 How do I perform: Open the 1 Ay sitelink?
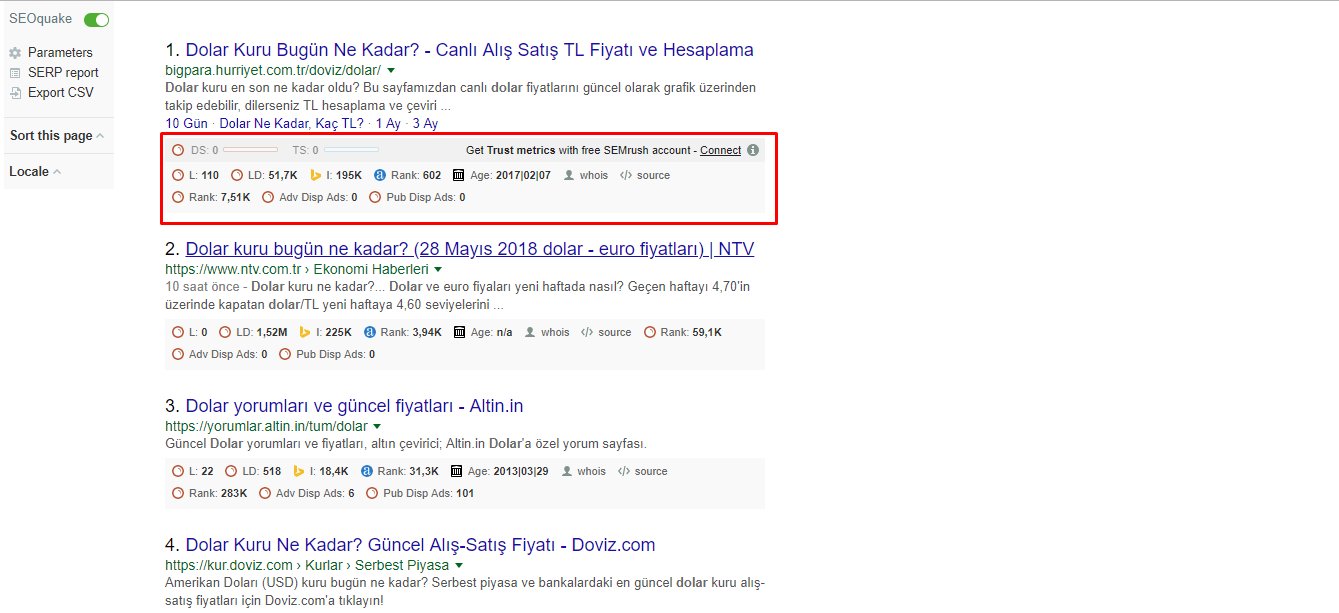[x=388, y=124]
